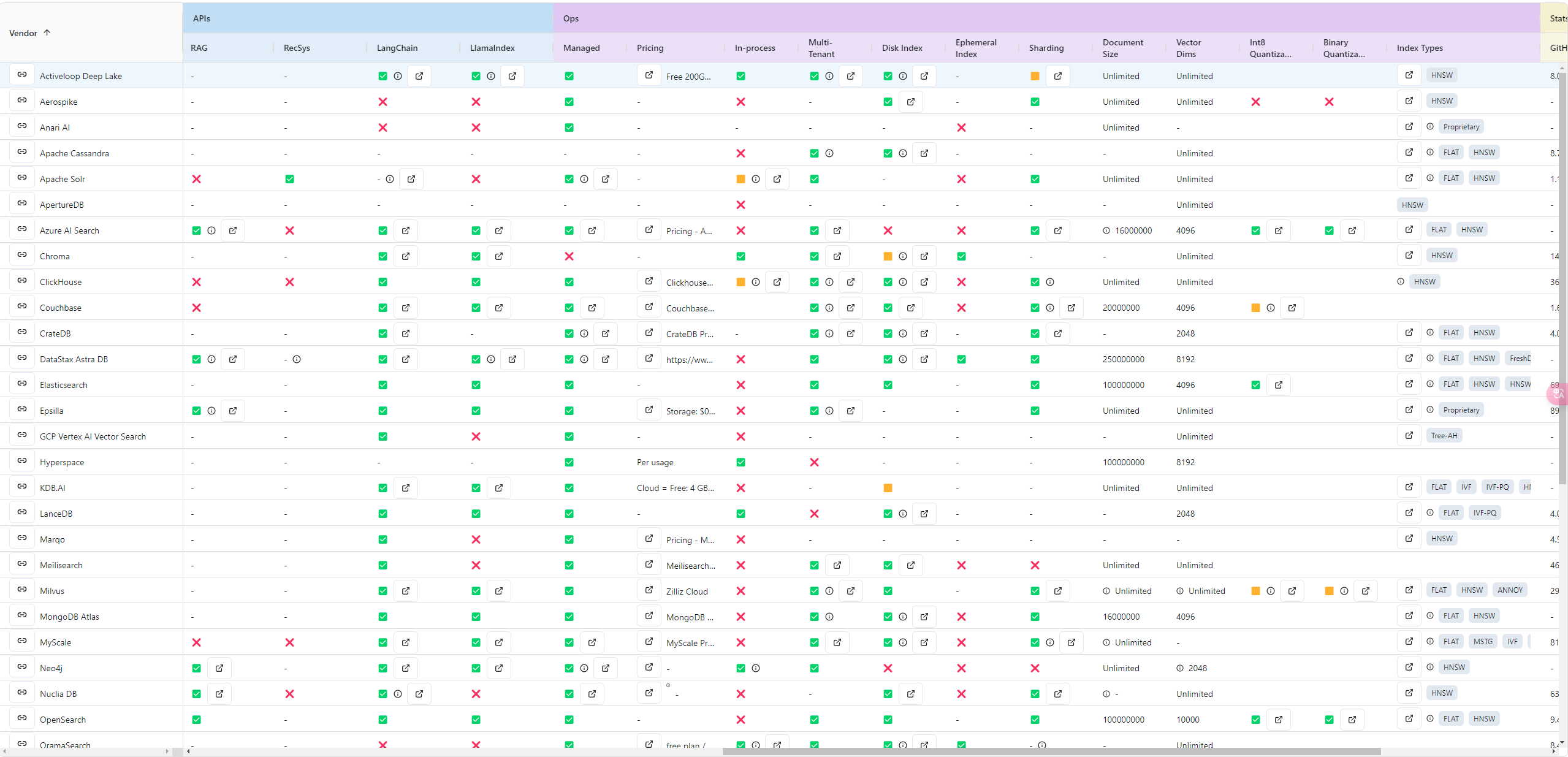Open the link icon beside Milvus vendor name
This screenshot has width=1568, height=757.
22,590
